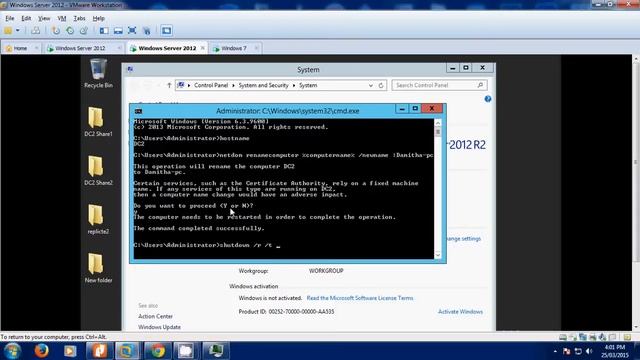Click the cmd scrollbar up arrow
The height and width of the screenshot is (360, 640).
(438, 123)
